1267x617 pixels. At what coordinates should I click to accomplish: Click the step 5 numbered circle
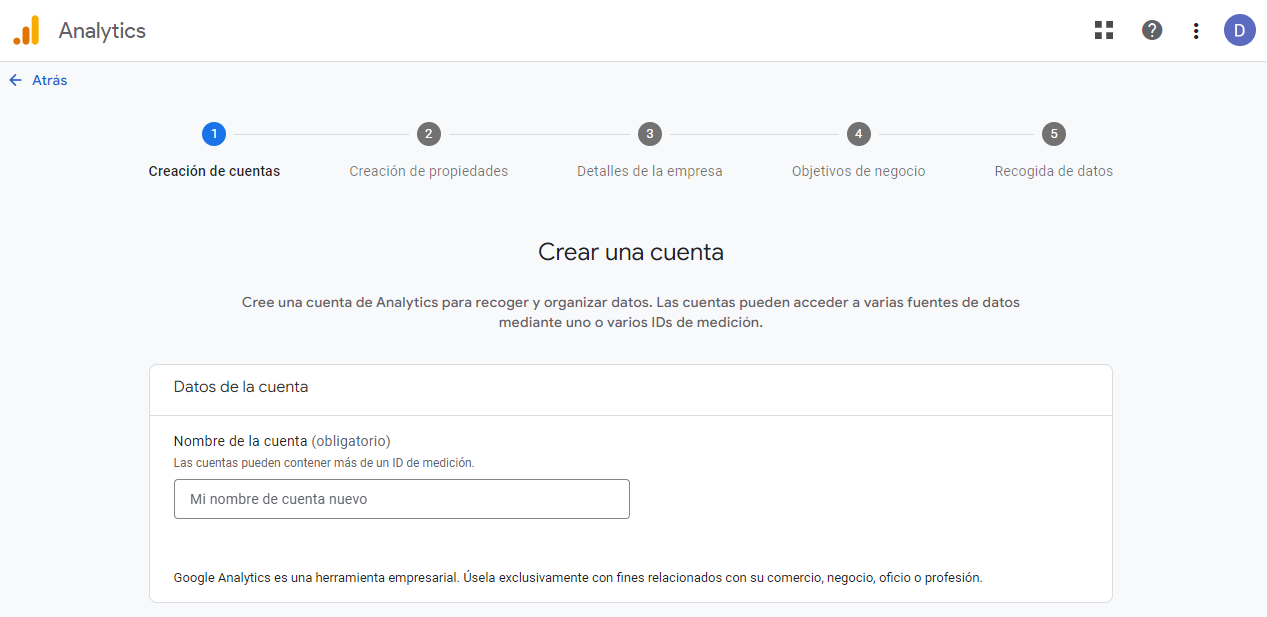[x=1053, y=133]
